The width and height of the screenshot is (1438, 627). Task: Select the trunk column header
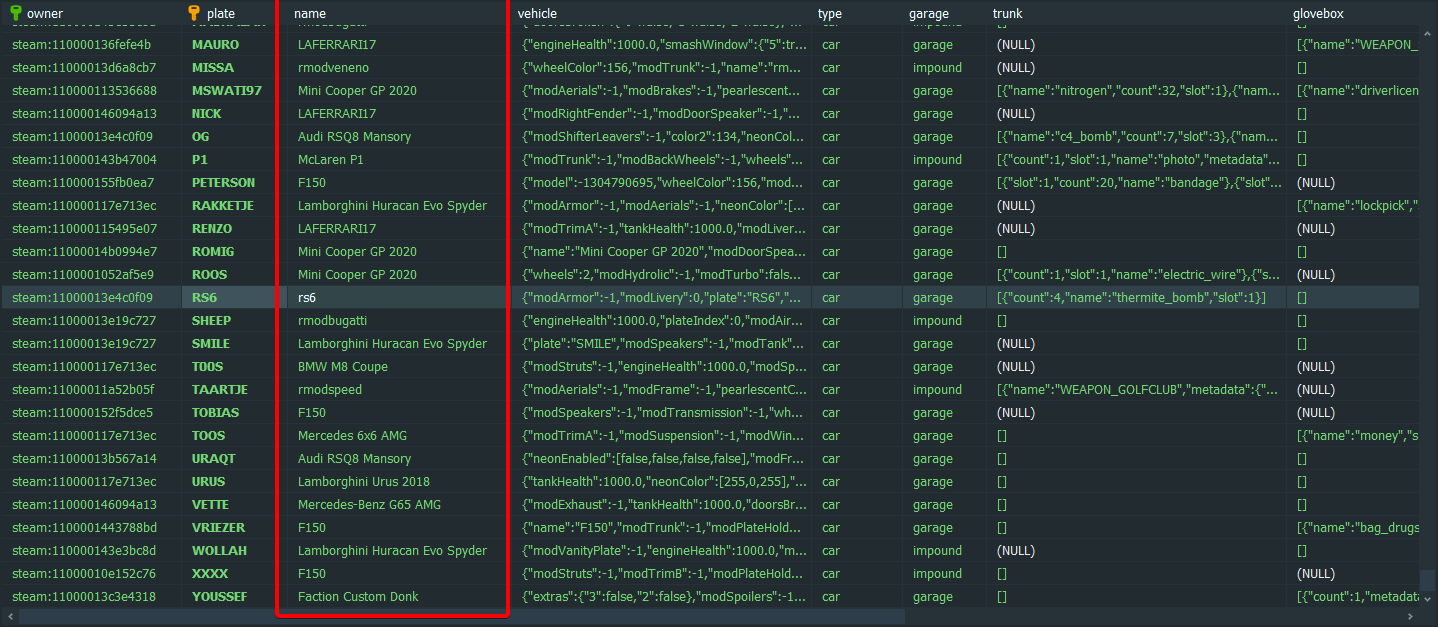pos(1008,13)
